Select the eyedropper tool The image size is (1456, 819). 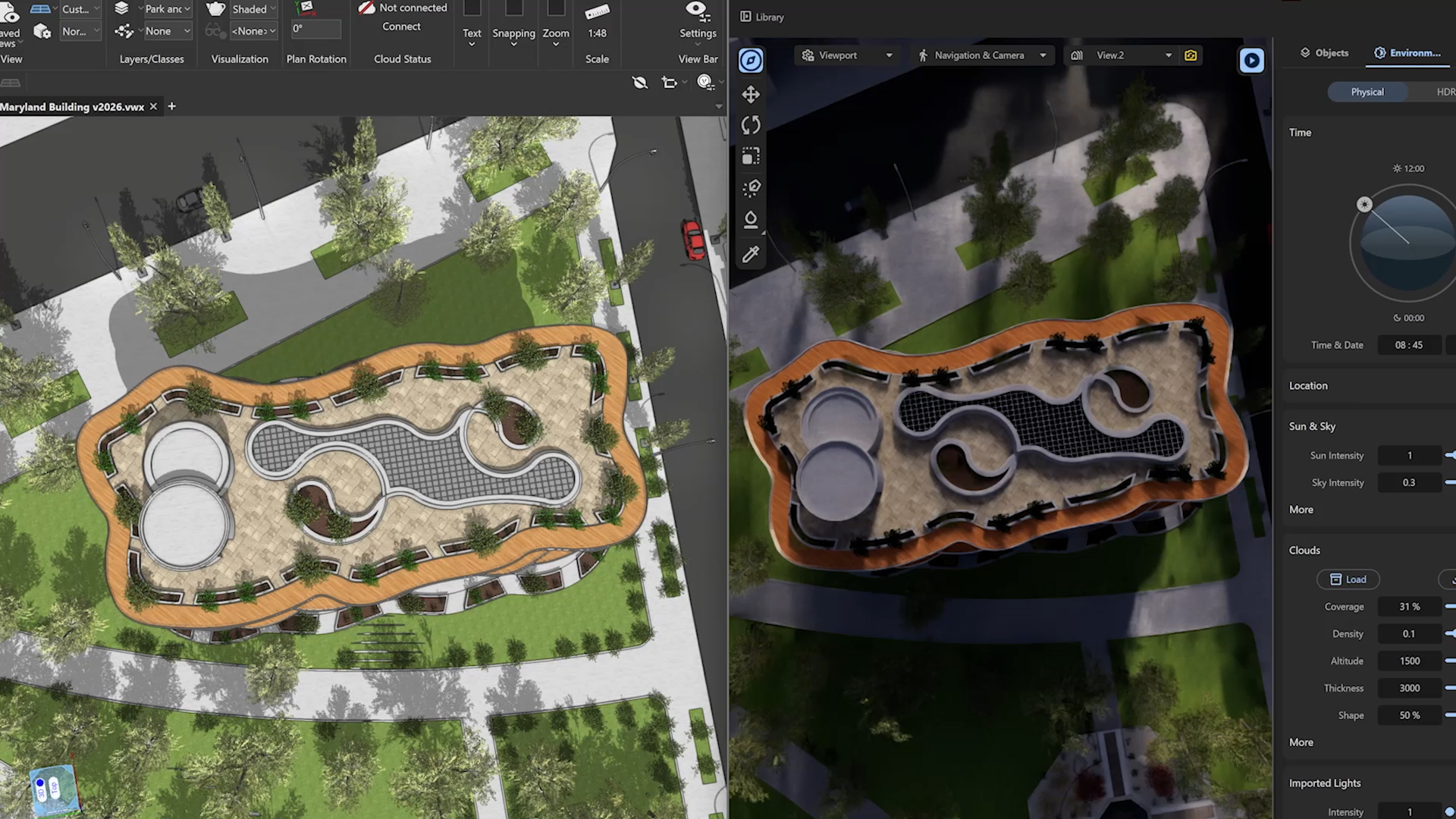click(x=751, y=255)
